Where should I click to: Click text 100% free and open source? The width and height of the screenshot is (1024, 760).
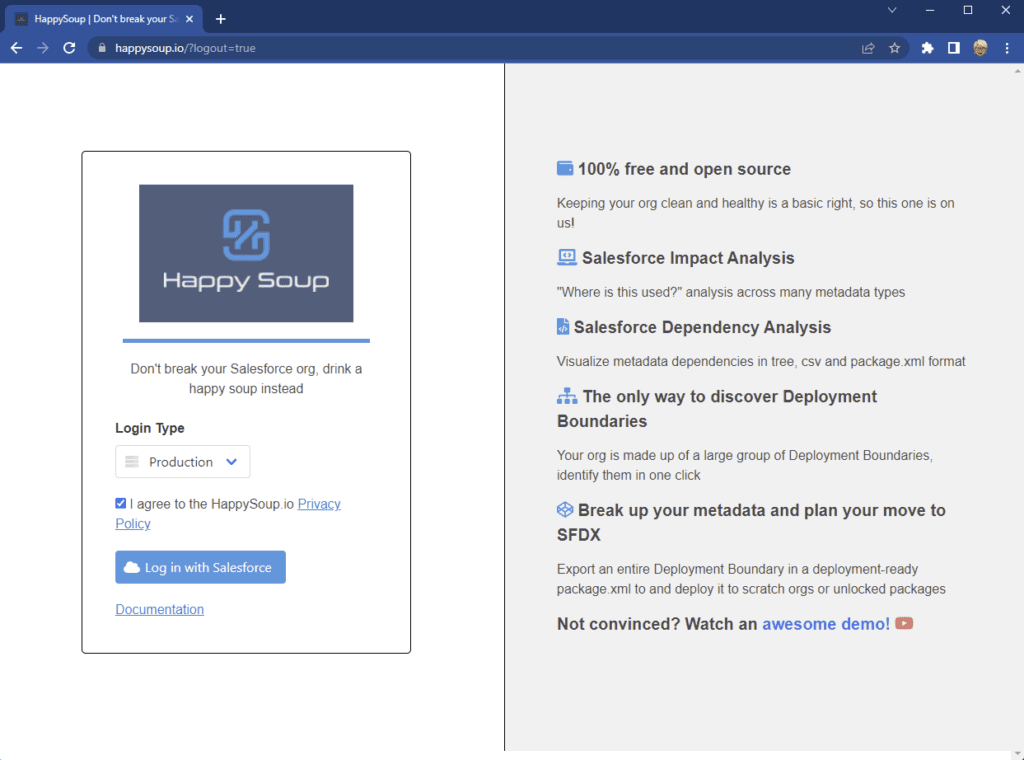point(684,169)
